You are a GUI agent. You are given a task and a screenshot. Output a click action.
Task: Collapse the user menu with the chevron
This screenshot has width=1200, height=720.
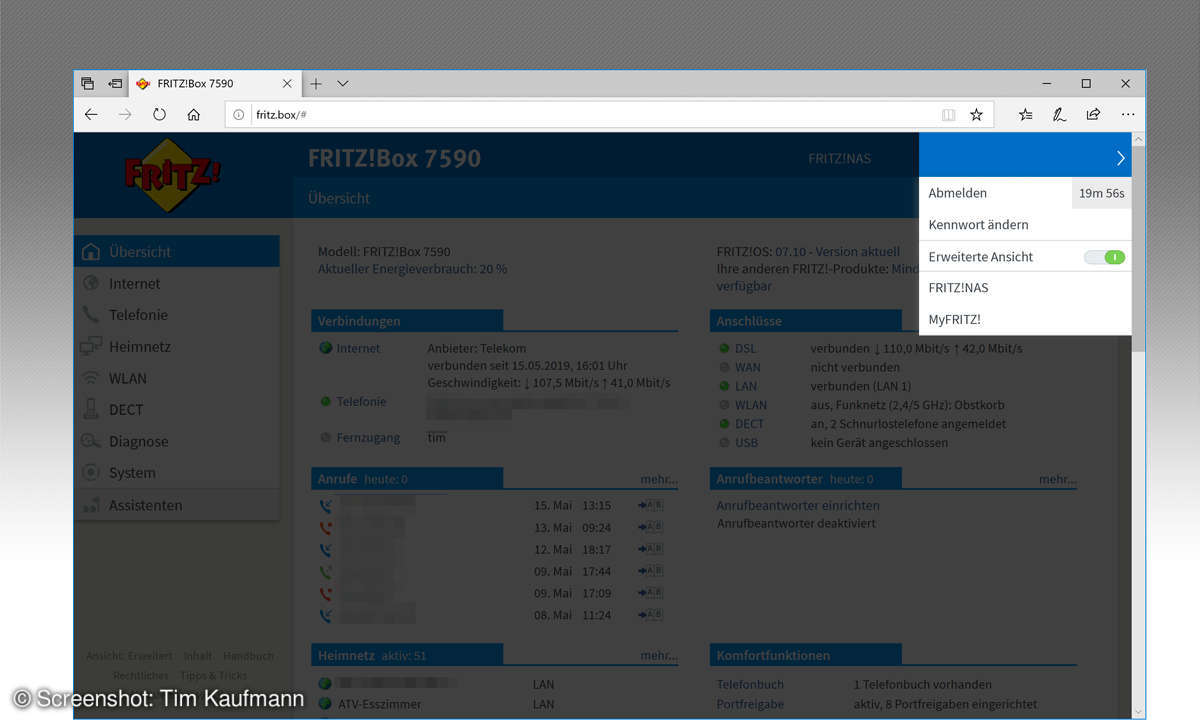click(1120, 158)
